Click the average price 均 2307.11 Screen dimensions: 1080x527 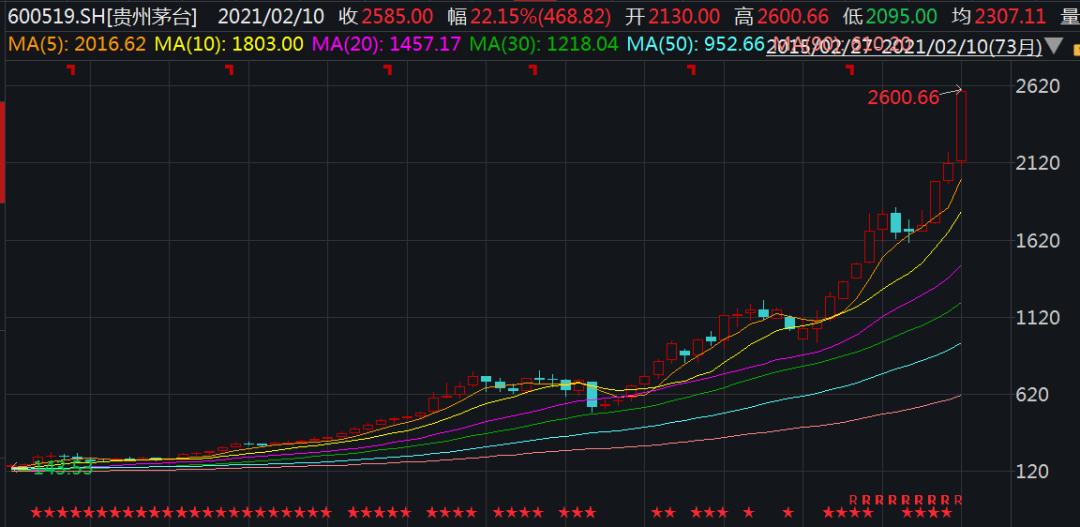tap(997, 16)
